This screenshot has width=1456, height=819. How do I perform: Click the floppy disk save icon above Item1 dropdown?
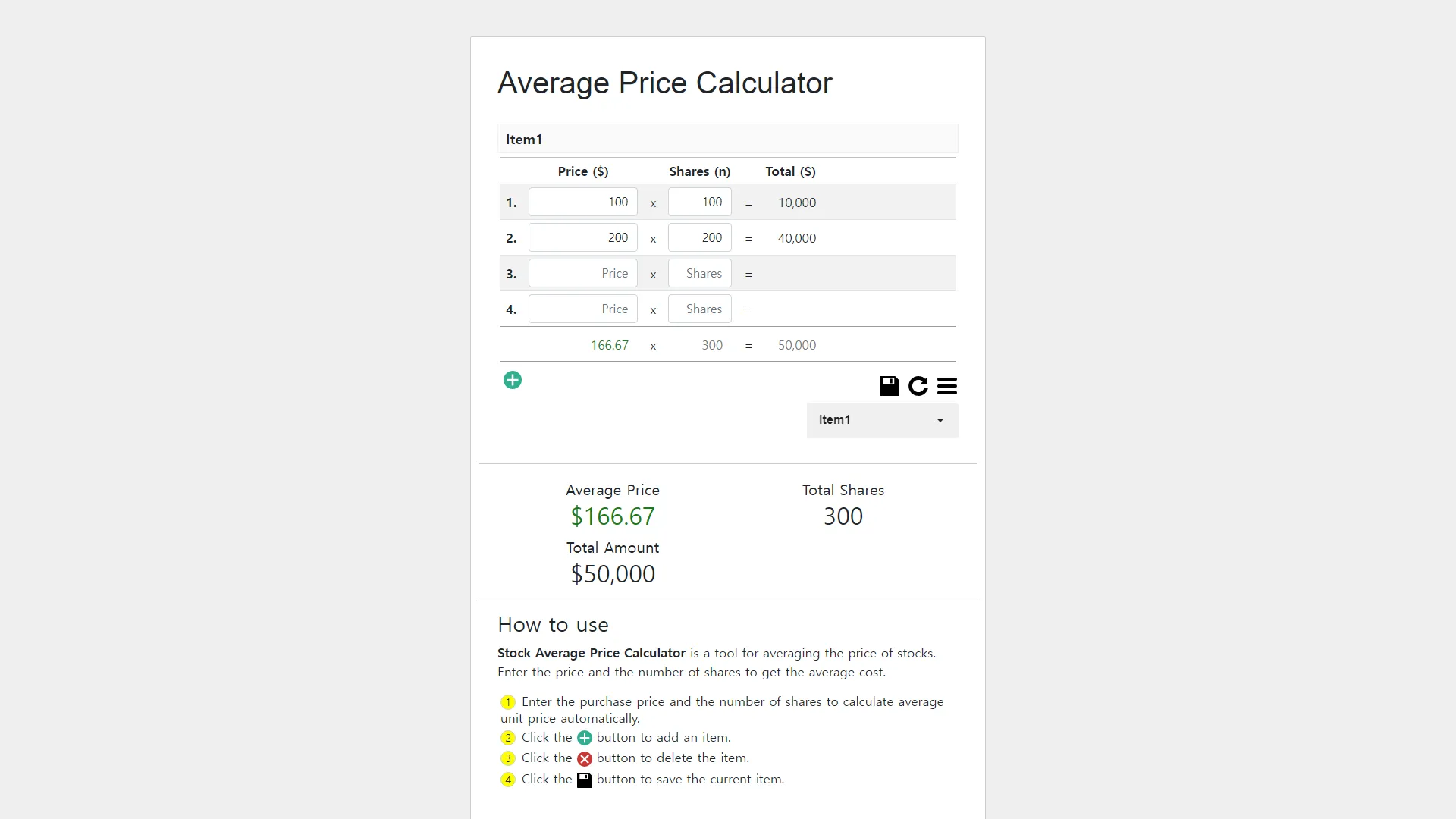pos(889,386)
